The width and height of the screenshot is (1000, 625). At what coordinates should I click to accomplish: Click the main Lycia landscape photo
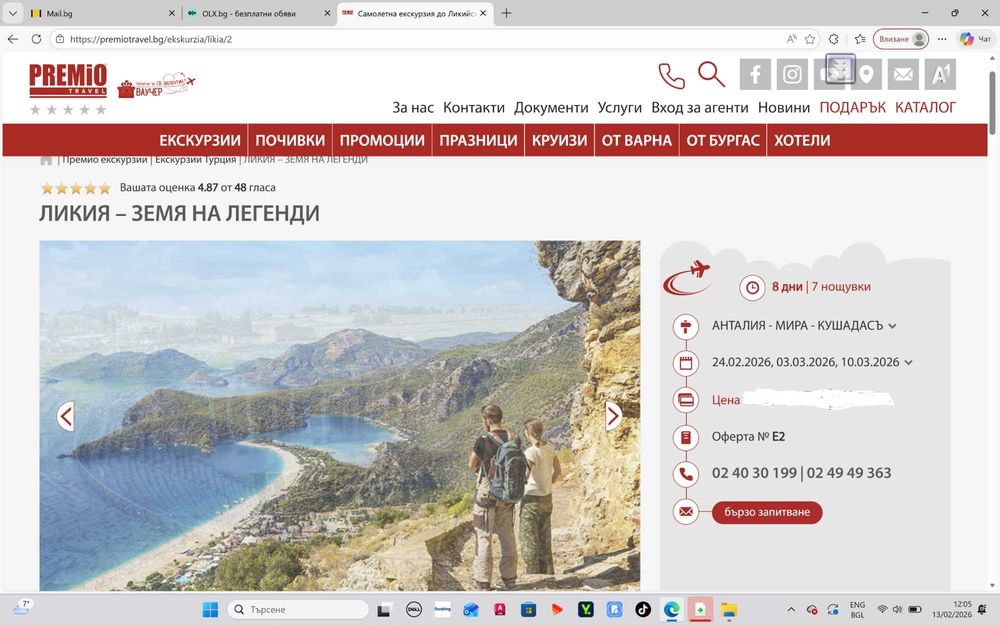(x=340, y=415)
